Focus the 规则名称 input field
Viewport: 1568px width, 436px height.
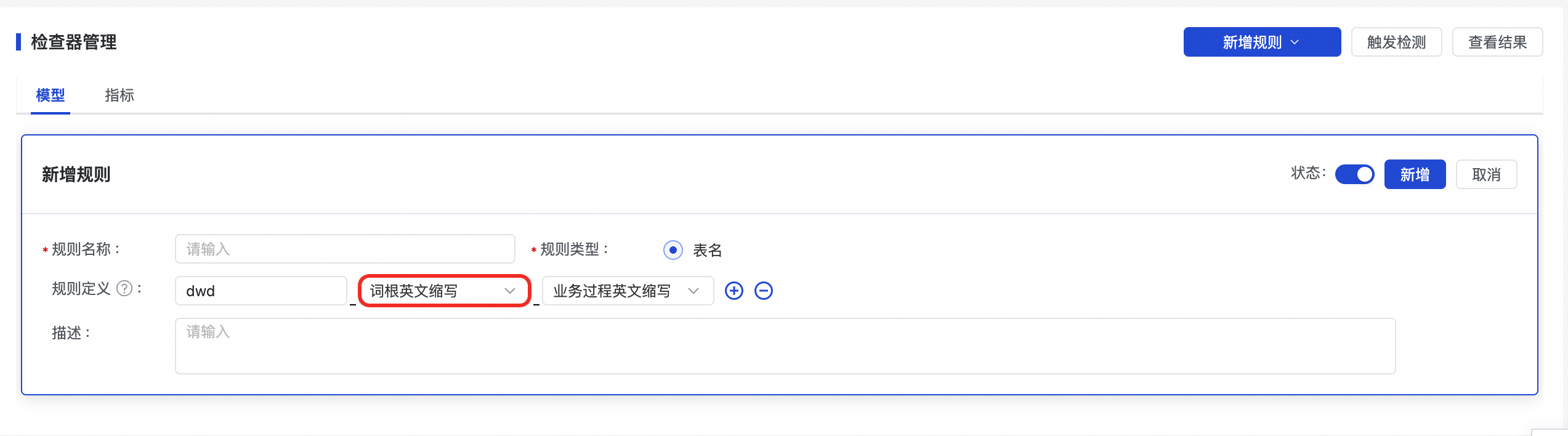point(345,249)
